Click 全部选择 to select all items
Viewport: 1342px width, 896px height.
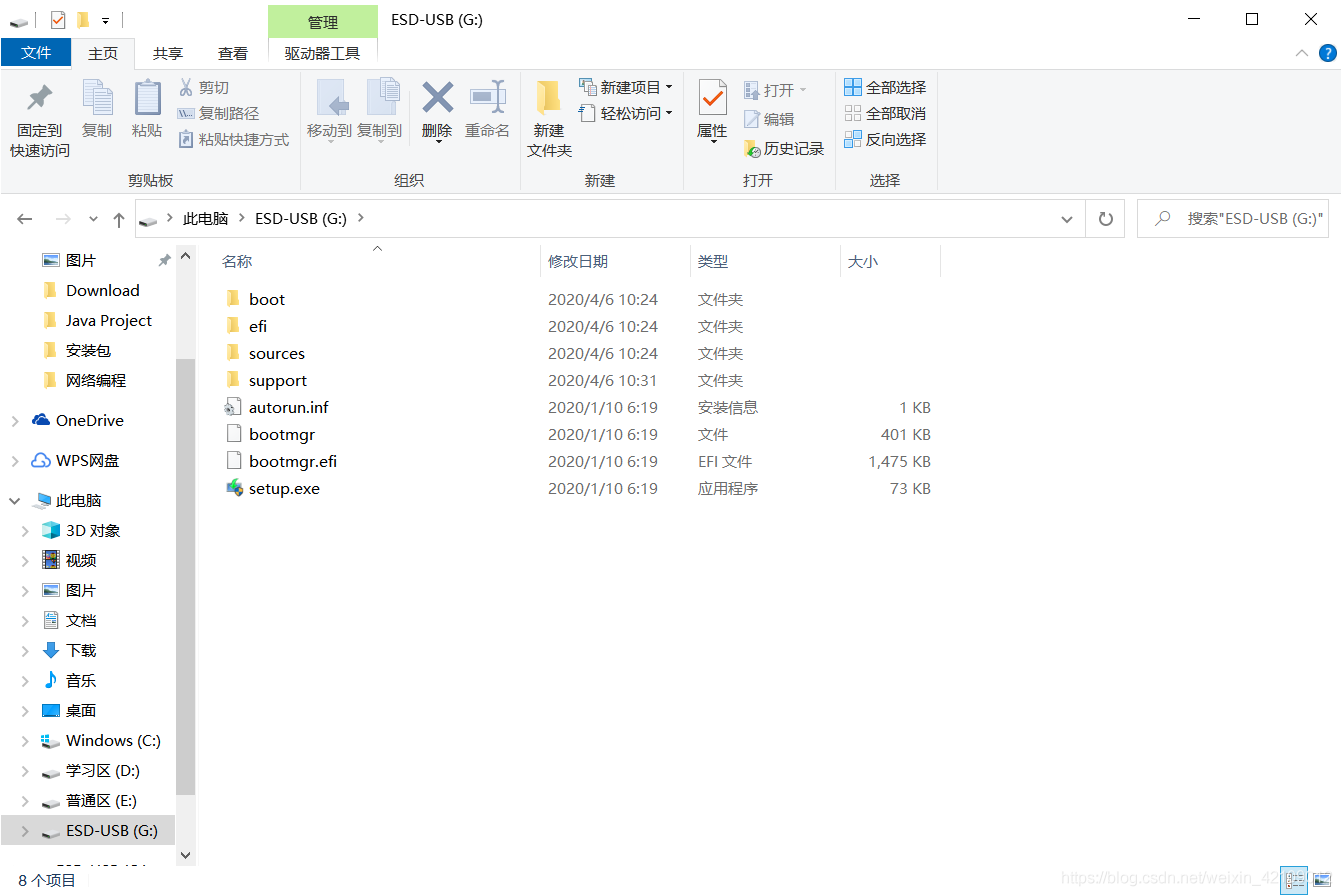pyautogui.click(x=885, y=86)
